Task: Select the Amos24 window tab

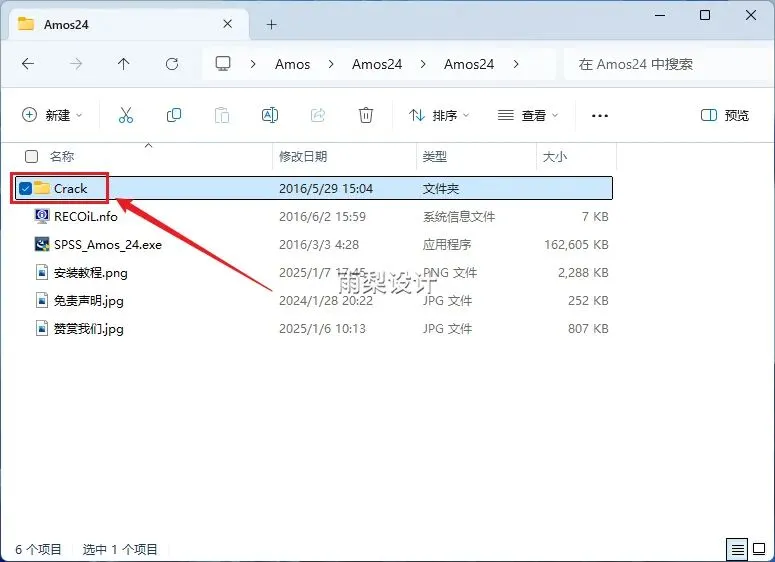Action: [128, 24]
